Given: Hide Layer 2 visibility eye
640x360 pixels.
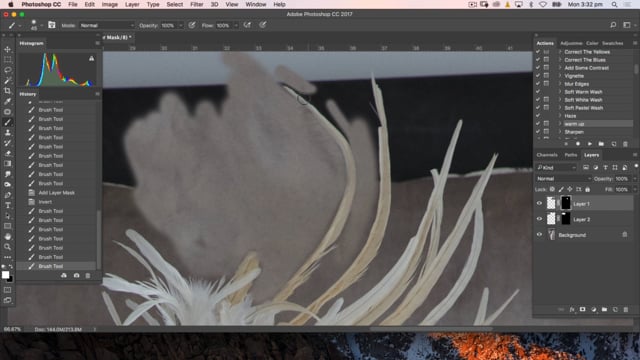Looking at the screenshot, I should 539,219.
